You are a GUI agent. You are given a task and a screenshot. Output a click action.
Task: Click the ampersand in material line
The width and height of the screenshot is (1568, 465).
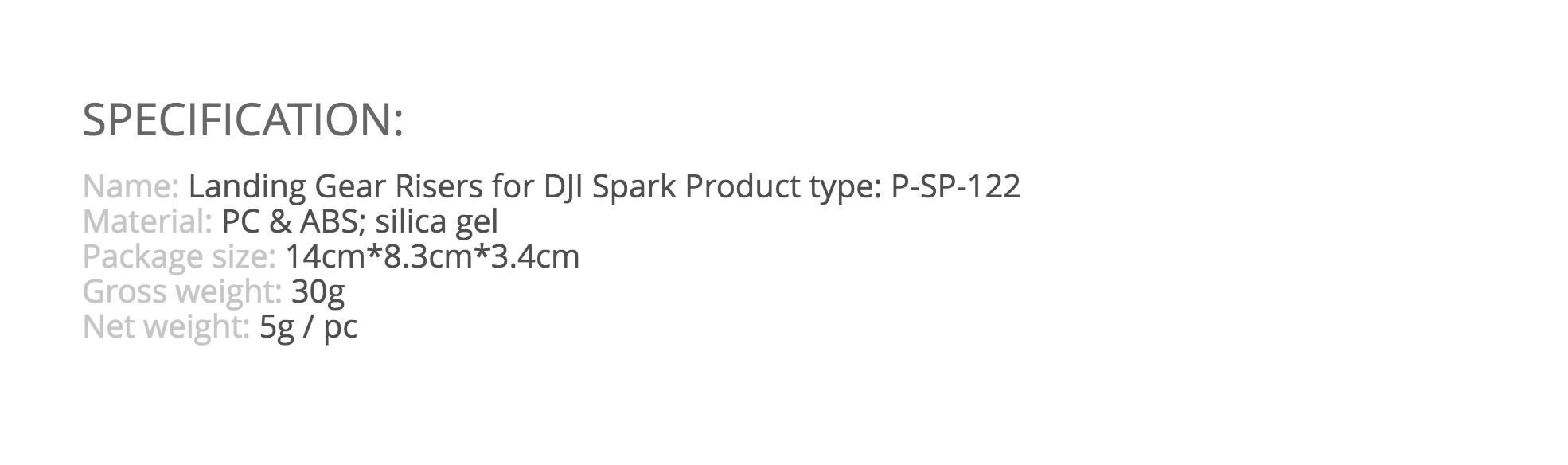(279, 221)
